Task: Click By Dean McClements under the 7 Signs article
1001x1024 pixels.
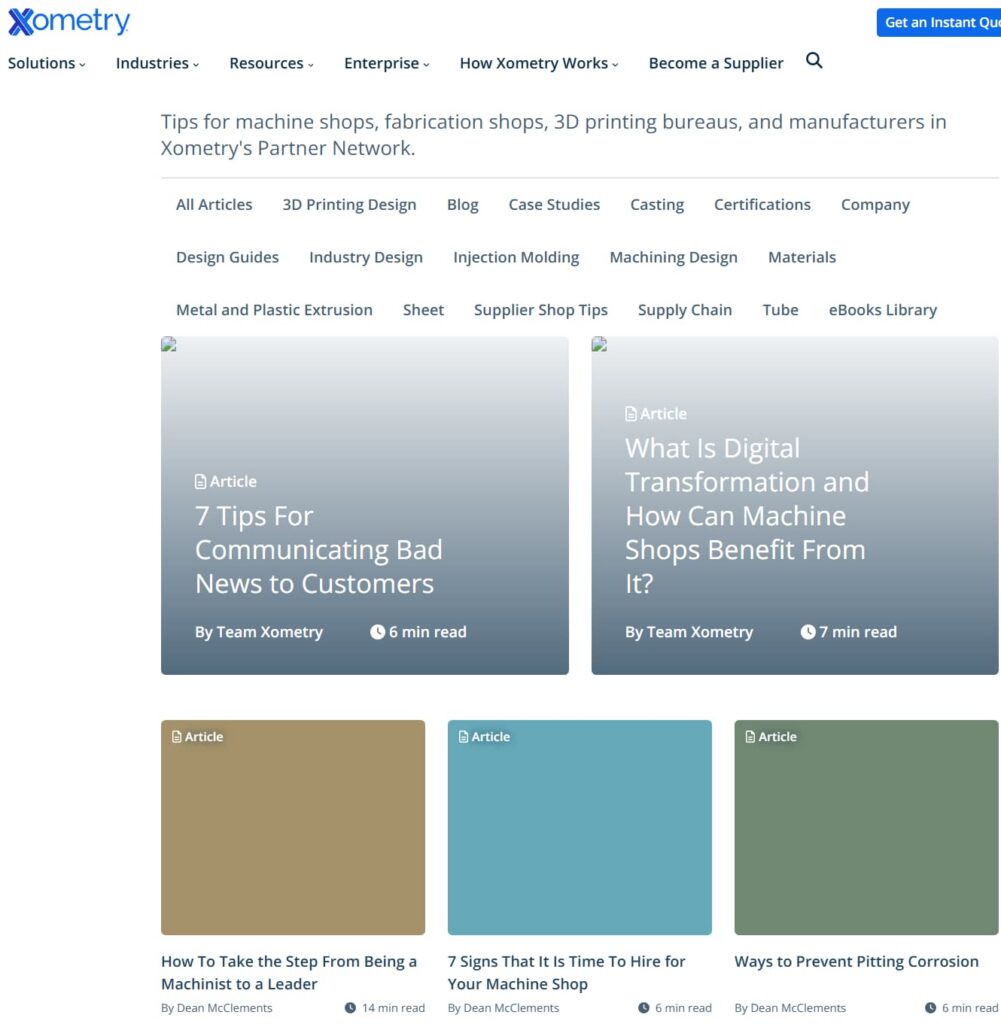Action: pos(503,1008)
